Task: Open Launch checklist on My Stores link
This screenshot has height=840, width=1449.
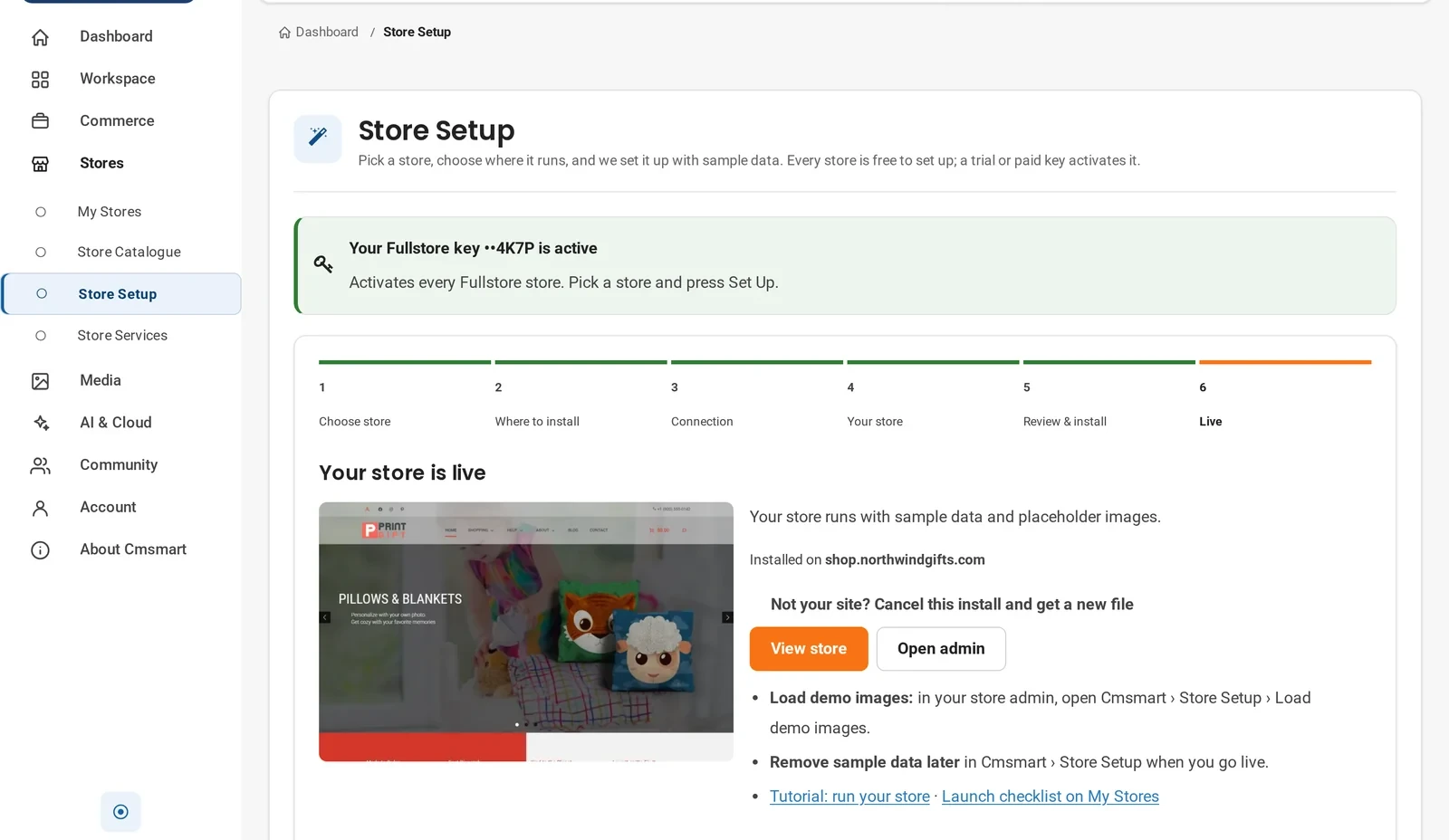Action: click(1051, 797)
